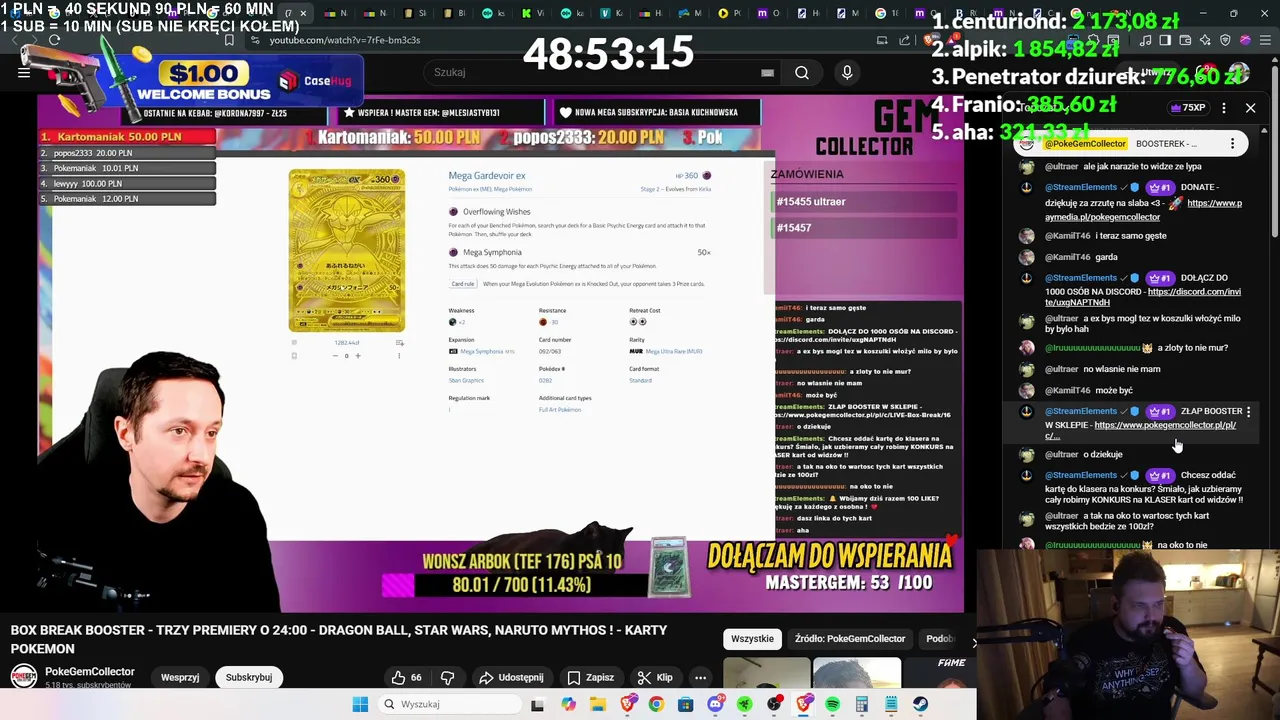This screenshot has width=1280, height=720.
Task: Reload the page with the browser refresh icon
Action: click(x=54, y=40)
